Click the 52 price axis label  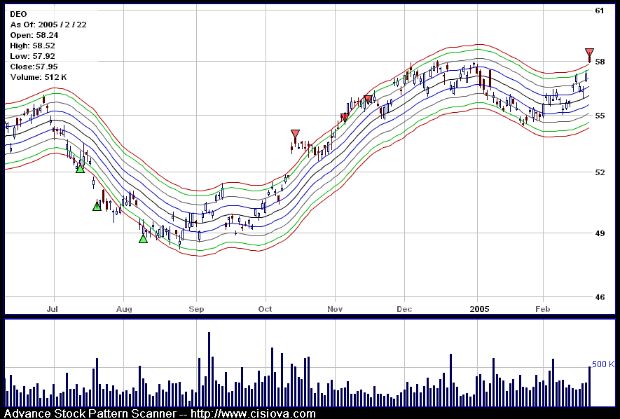point(599,172)
